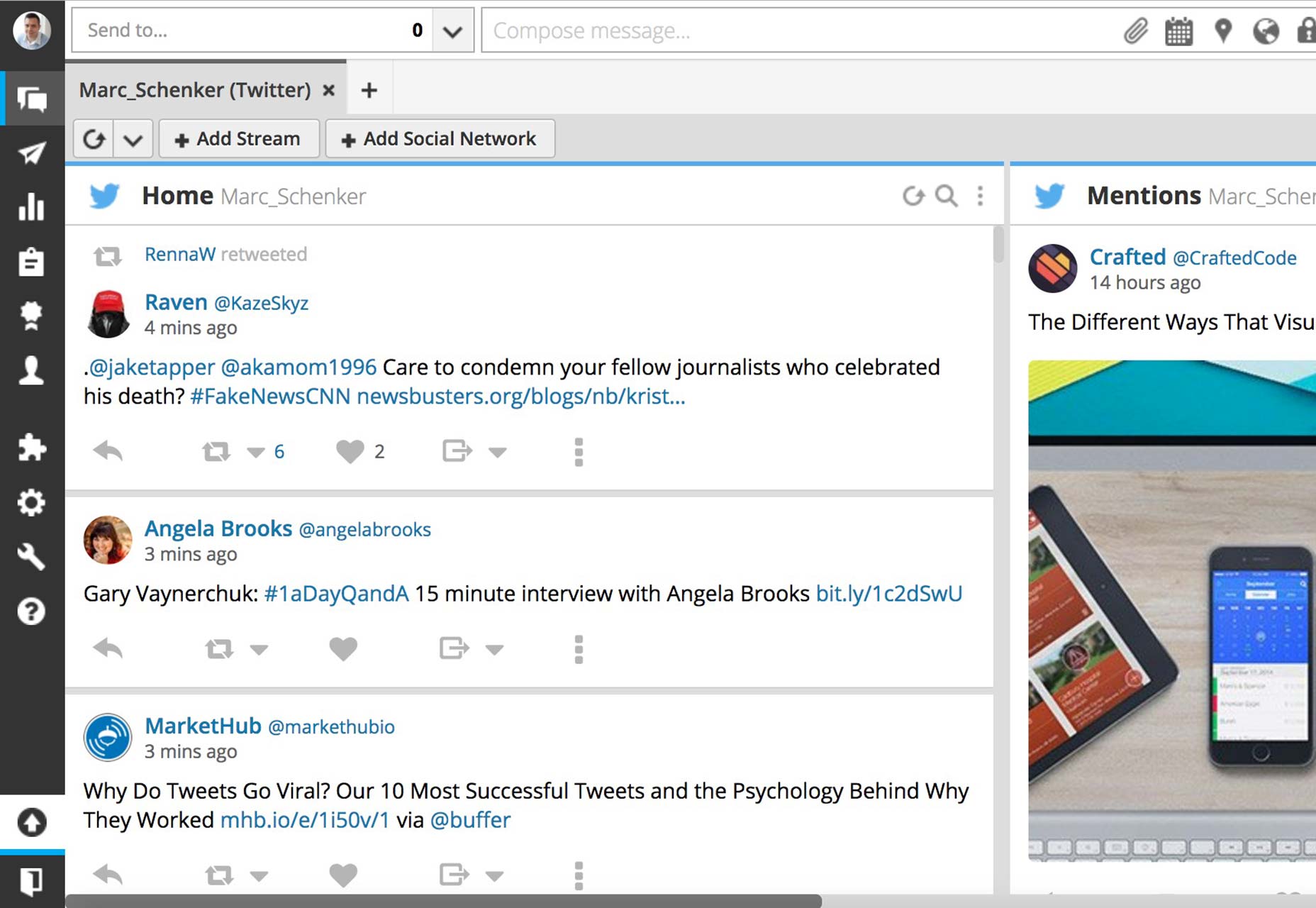Viewport: 1316px width, 908px height.
Task: Open Assignments clipboard icon in sidebar
Action: [x=32, y=261]
